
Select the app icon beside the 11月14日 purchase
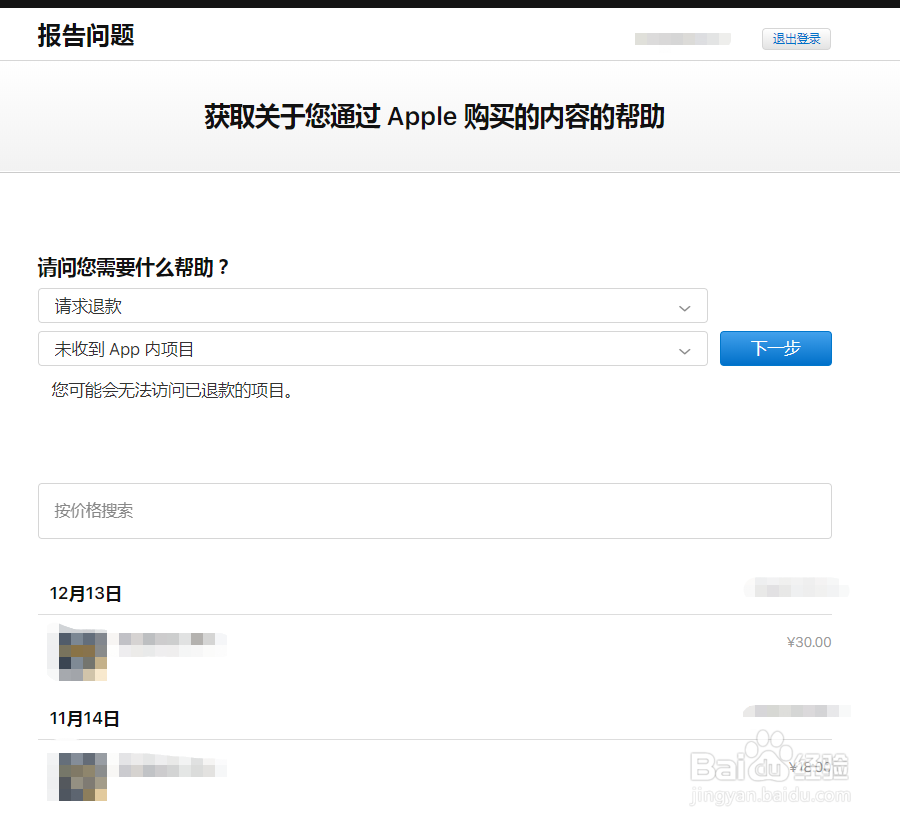[80, 777]
